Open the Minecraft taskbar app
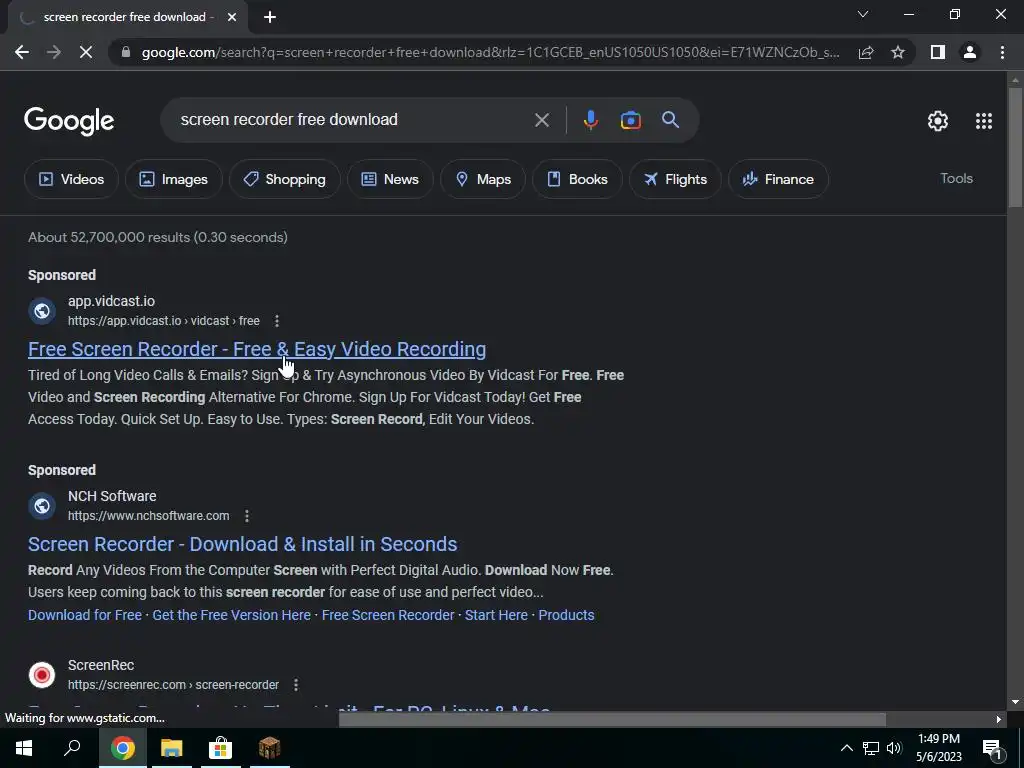The width and height of the screenshot is (1024, 768). pos(269,748)
